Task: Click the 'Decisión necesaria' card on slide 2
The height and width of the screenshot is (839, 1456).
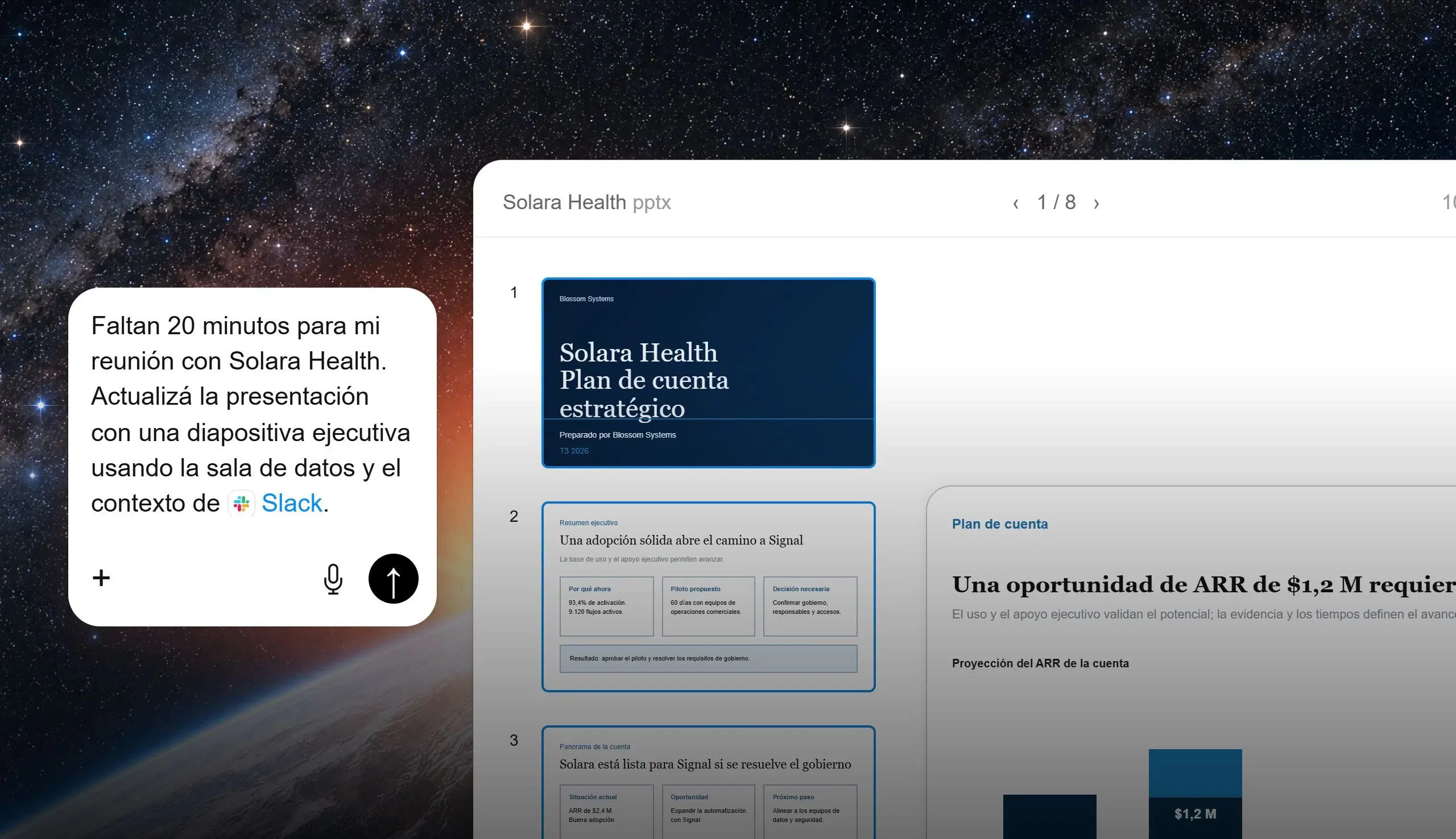Action: point(810,606)
